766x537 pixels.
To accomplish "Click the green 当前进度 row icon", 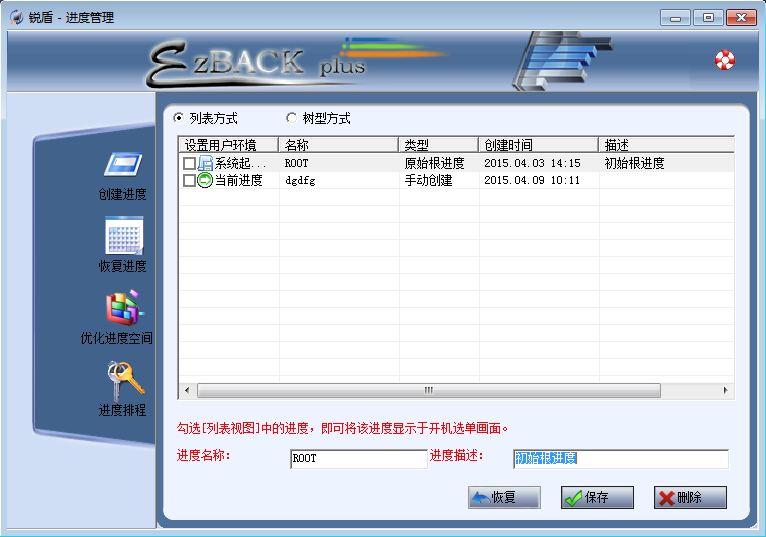I will [x=205, y=180].
